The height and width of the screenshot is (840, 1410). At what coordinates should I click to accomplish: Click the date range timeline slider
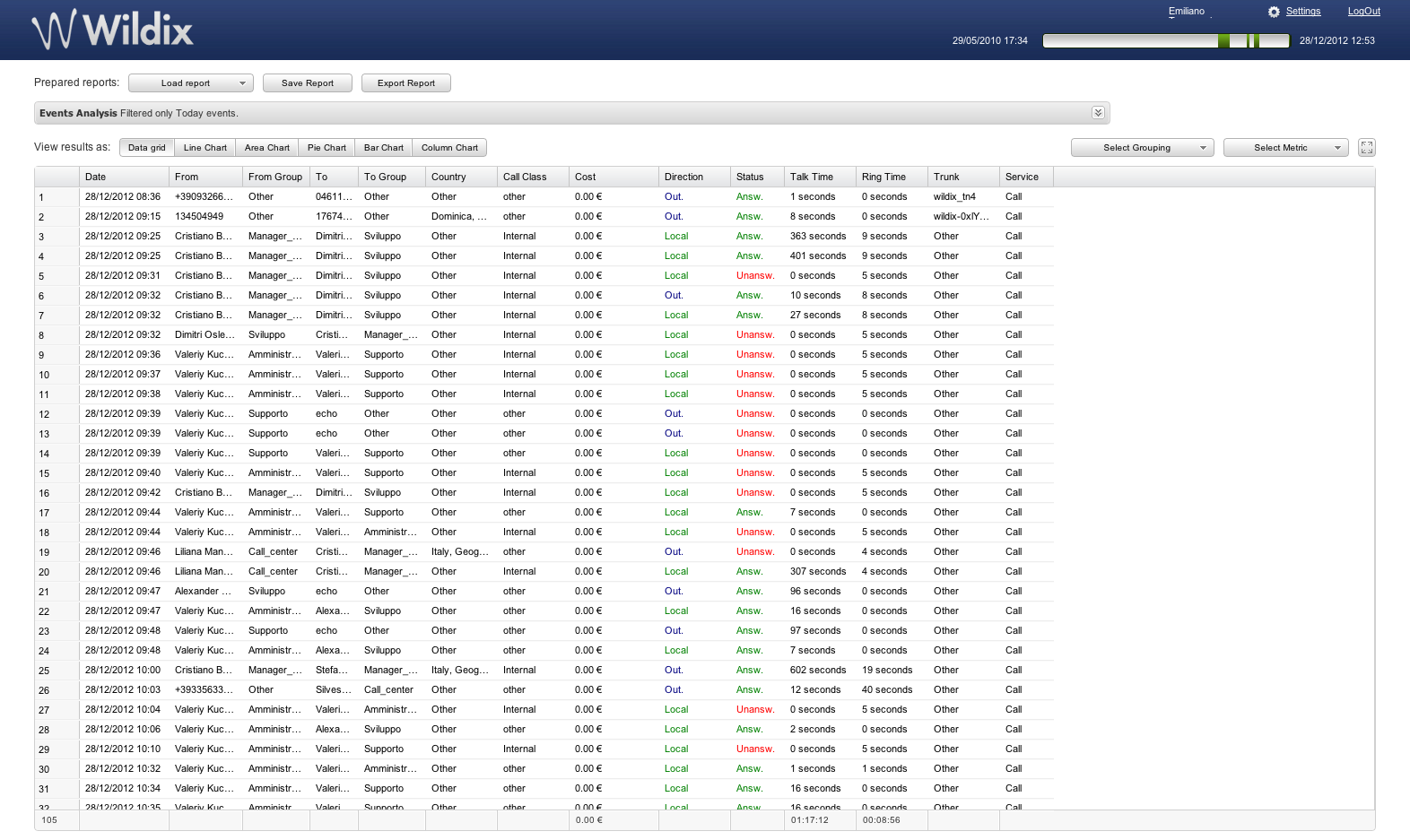click(x=1165, y=40)
